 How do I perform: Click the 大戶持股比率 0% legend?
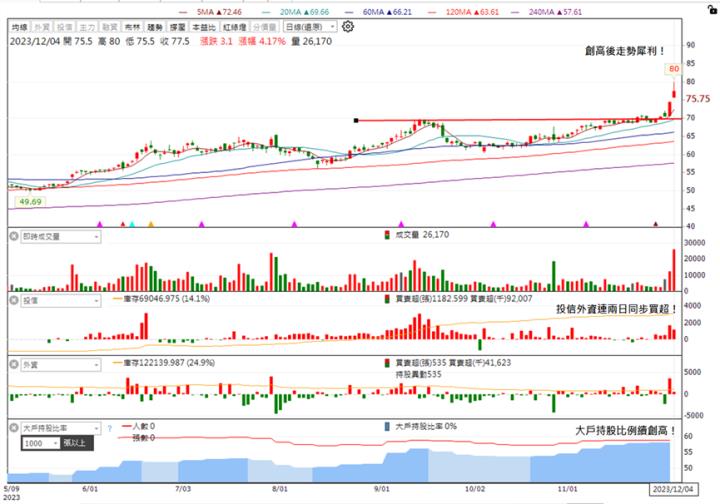421,426
